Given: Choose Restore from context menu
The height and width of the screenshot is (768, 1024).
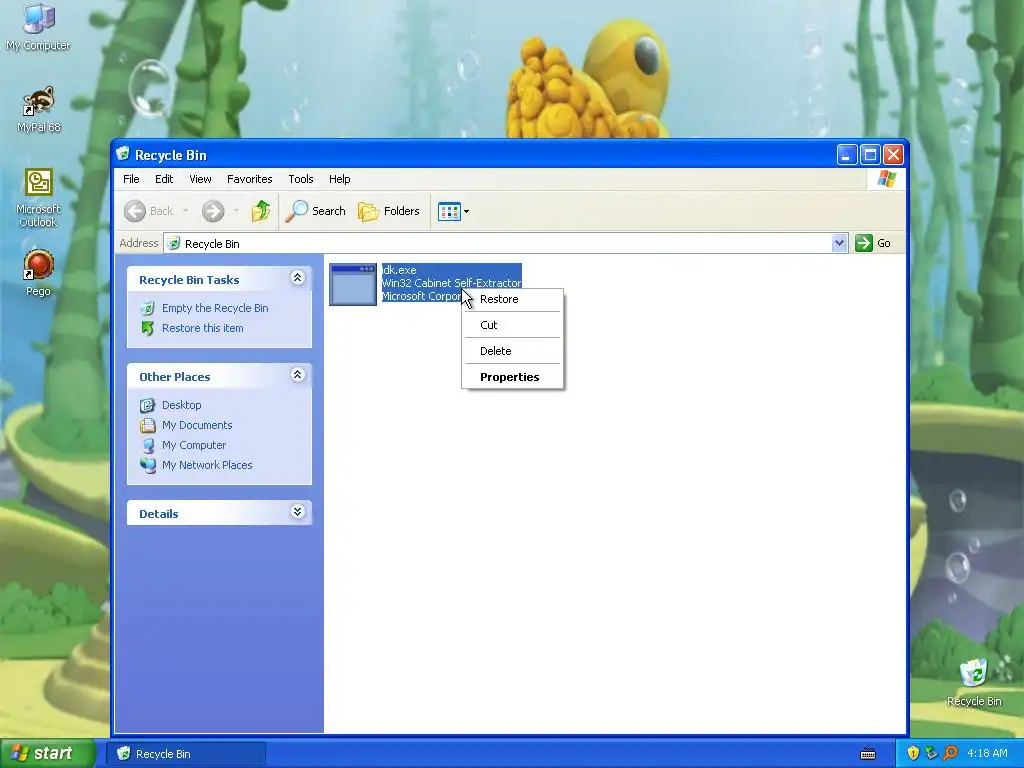Looking at the screenshot, I should (x=512, y=299).
